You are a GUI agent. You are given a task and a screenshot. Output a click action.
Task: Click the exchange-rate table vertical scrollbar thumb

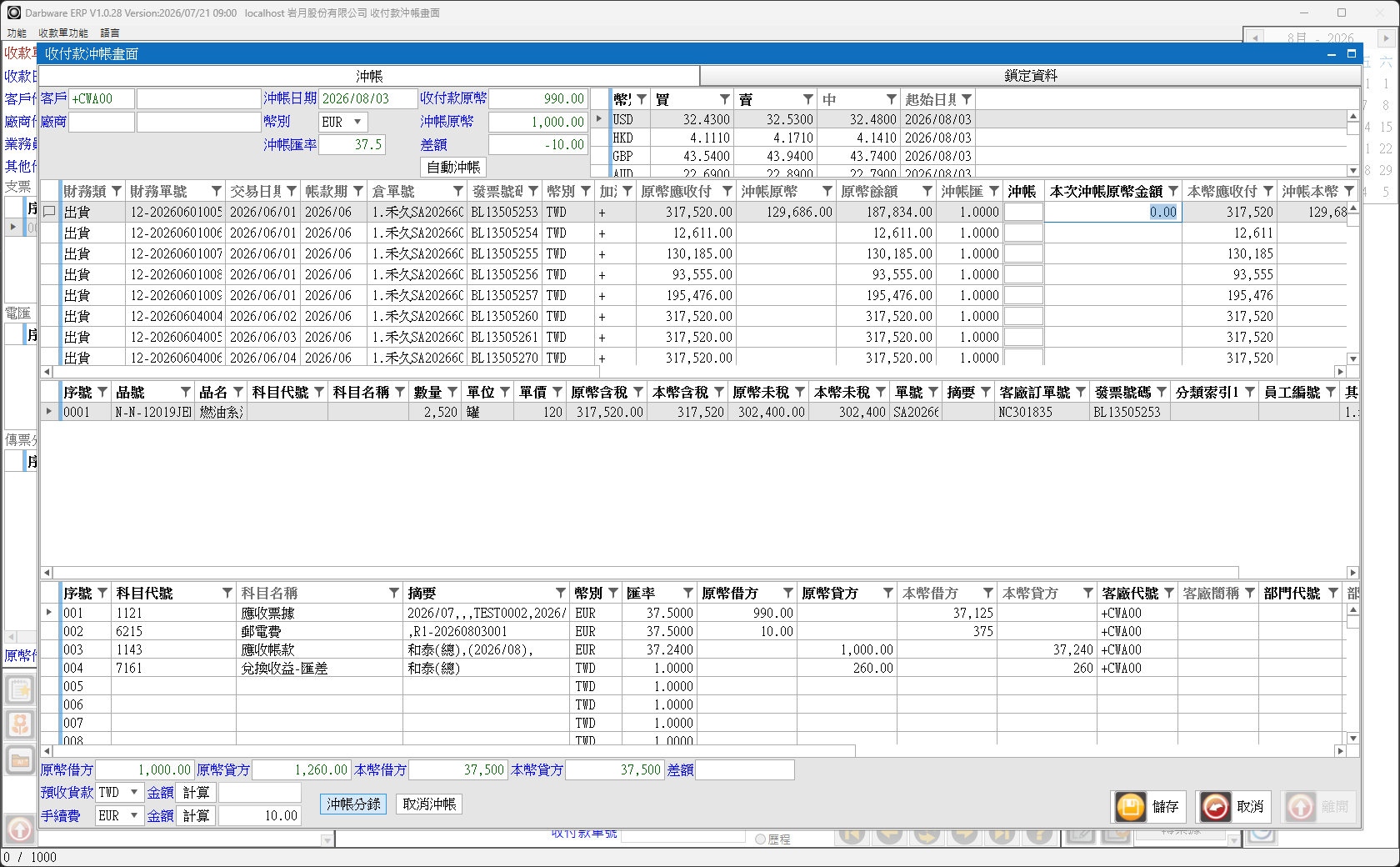tap(1353, 128)
